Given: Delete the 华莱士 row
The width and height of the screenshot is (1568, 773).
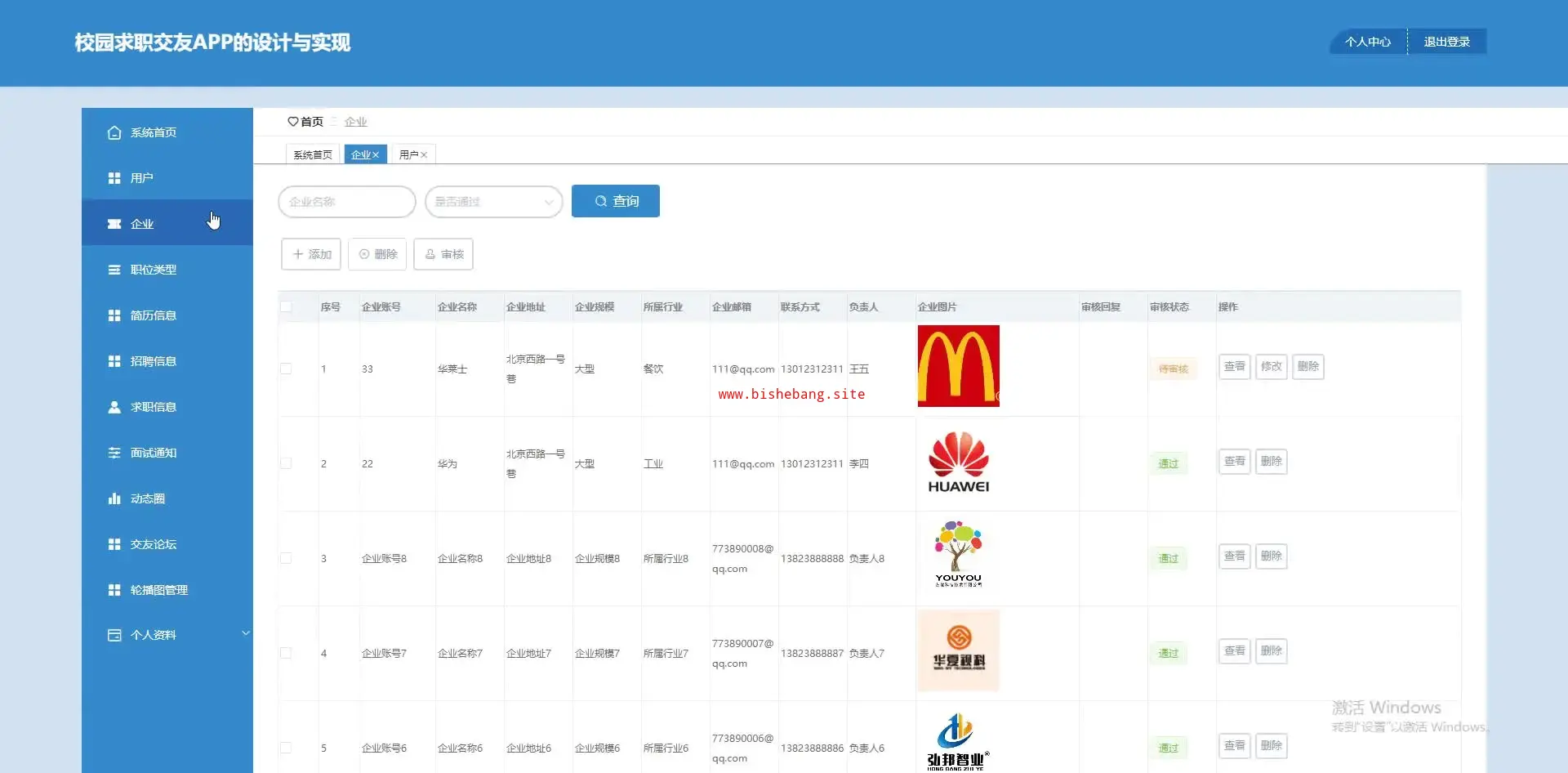Looking at the screenshot, I should click(x=1308, y=367).
